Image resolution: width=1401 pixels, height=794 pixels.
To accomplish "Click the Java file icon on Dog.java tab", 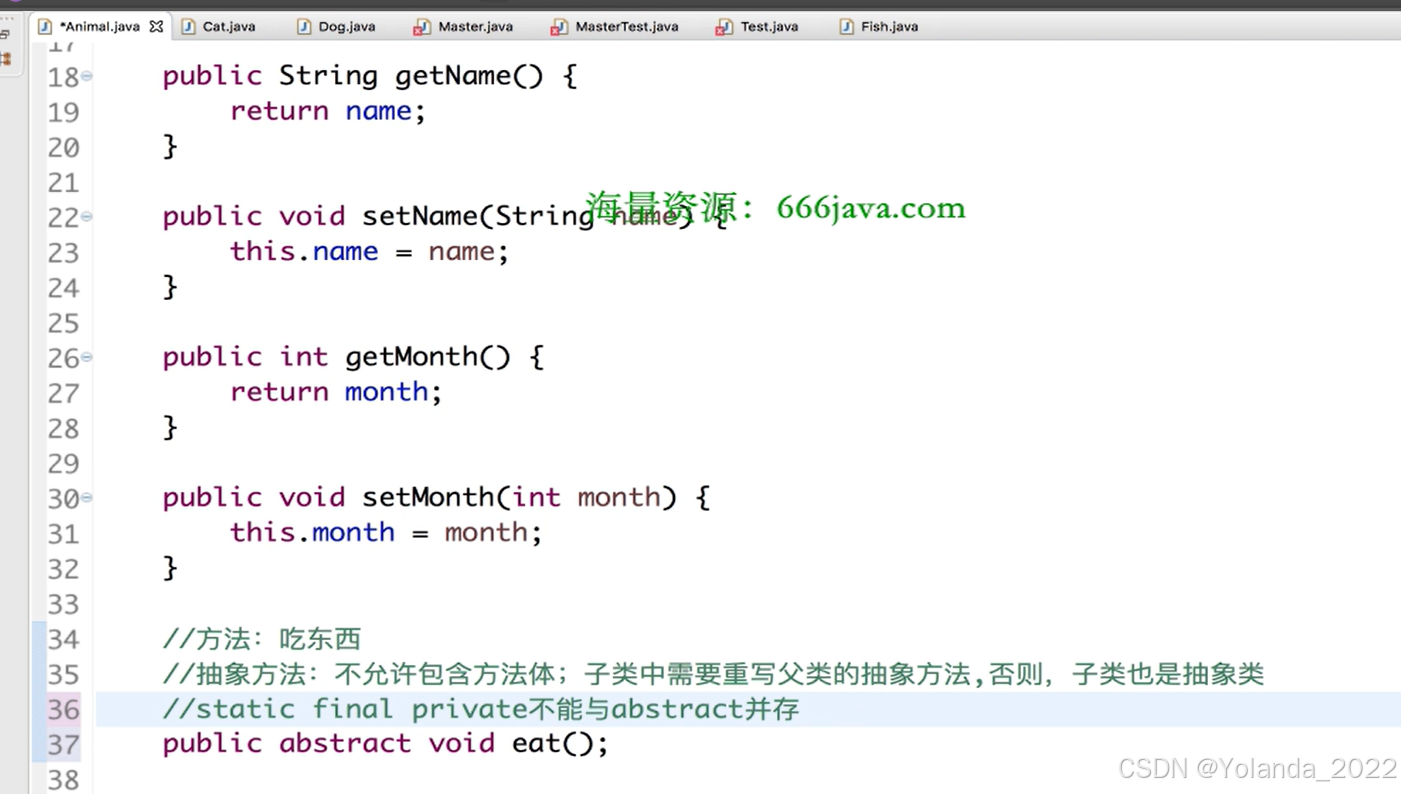I will (x=304, y=27).
